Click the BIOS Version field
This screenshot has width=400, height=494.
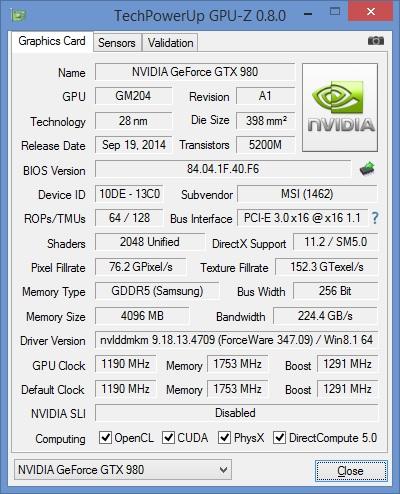point(223,169)
